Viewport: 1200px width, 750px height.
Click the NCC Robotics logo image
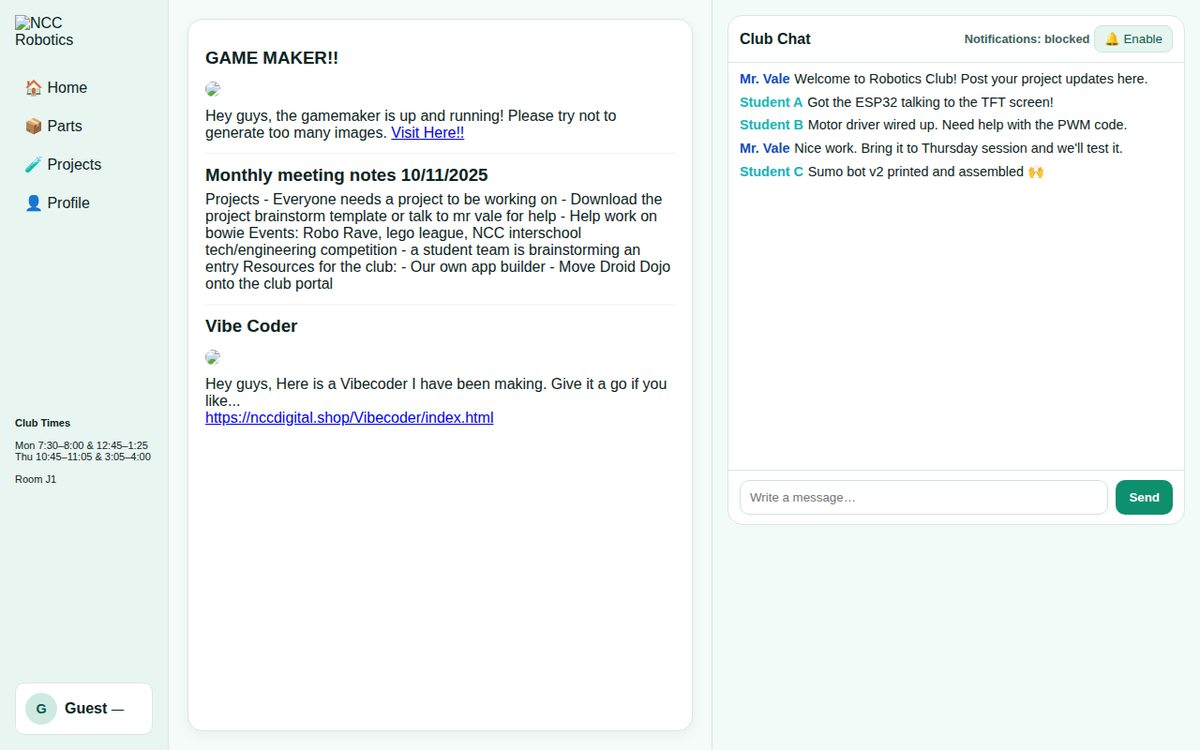[44, 32]
